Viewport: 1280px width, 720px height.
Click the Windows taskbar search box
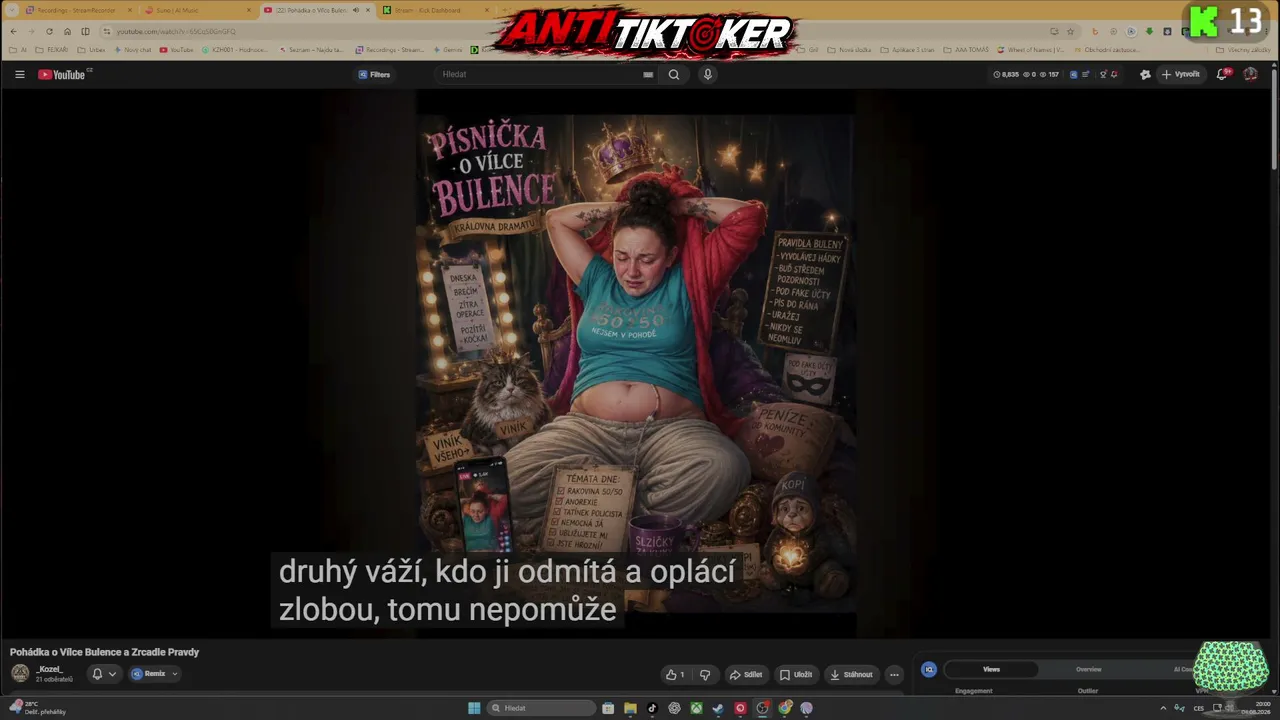point(541,708)
